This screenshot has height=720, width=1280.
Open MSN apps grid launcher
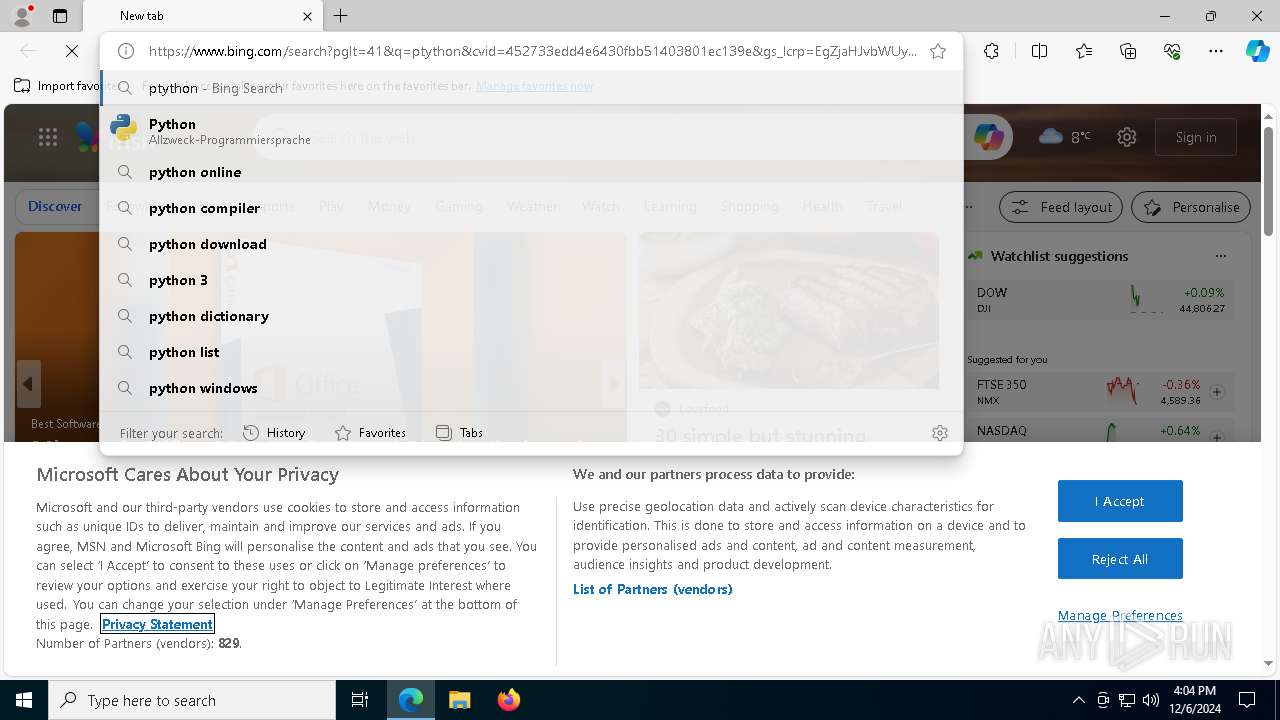click(x=48, y=137)
